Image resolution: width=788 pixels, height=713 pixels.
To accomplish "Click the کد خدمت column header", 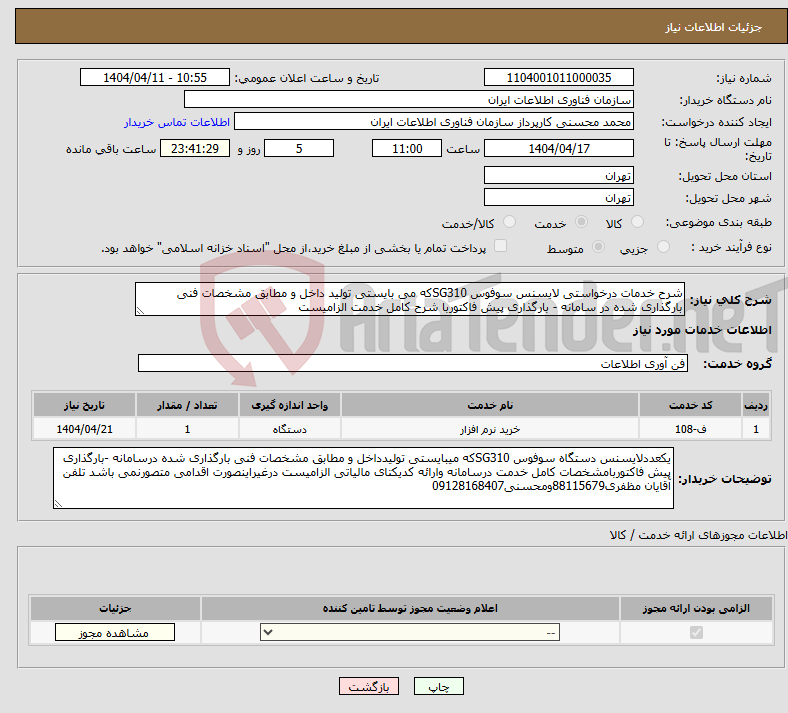I will [691, 405].
